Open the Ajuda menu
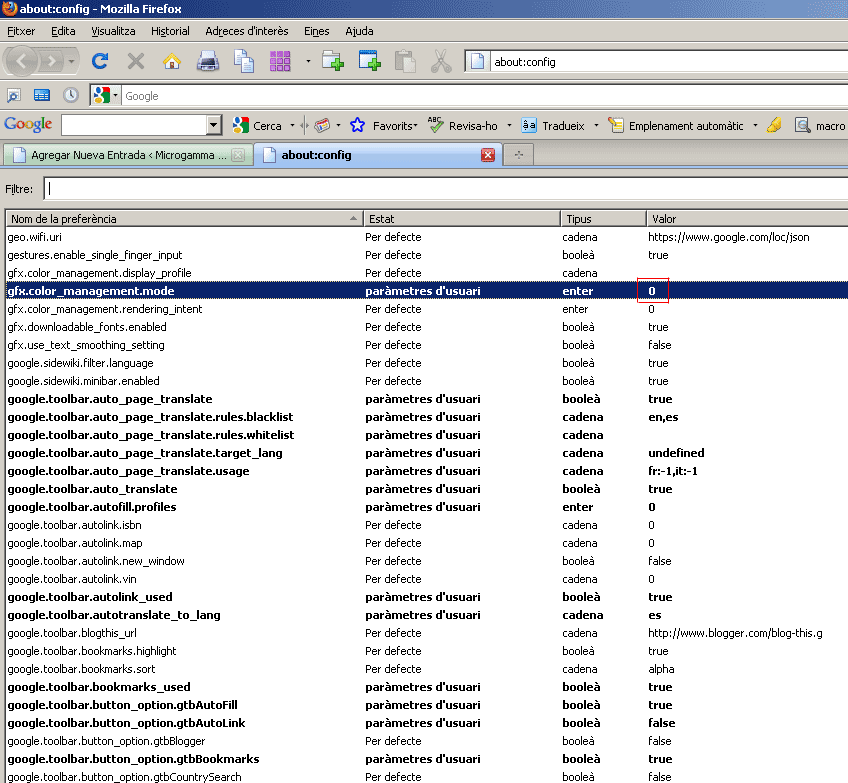 point(359,31)
